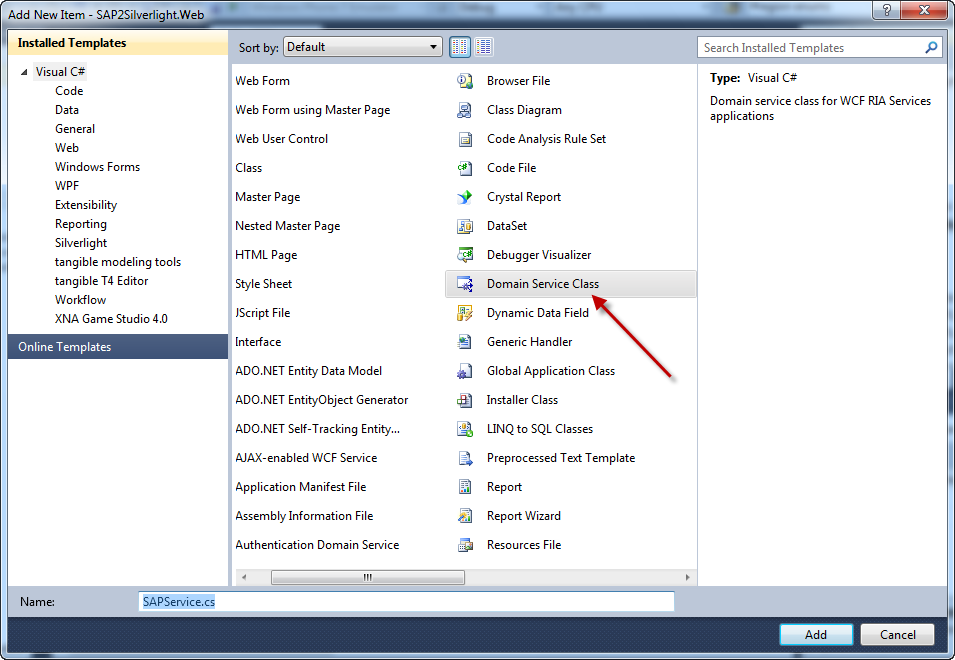The height and width of the screenshot is (660, 955).
Task: Open the Workflow category
Action: (80, 300)
